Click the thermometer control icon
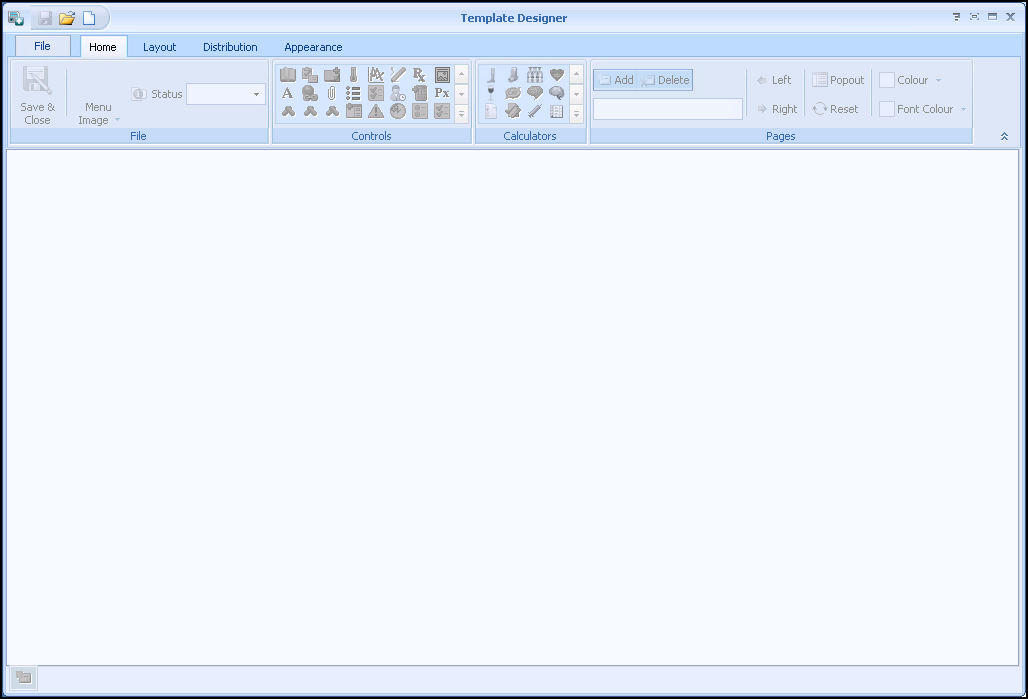 (353, 75)
